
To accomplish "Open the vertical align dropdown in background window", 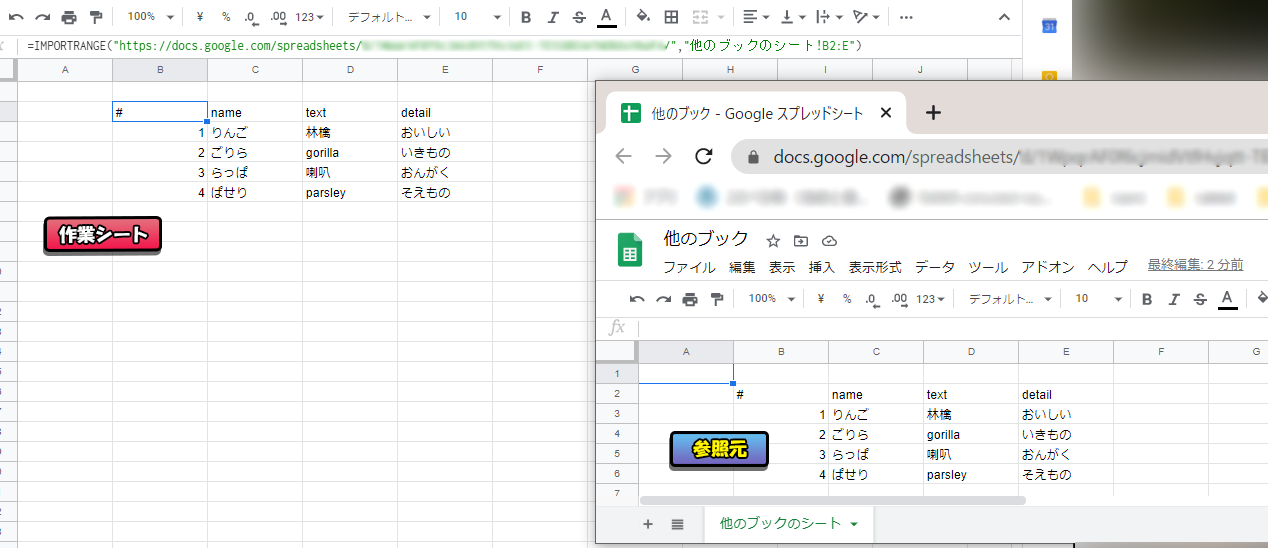I will tap(793, 17).
